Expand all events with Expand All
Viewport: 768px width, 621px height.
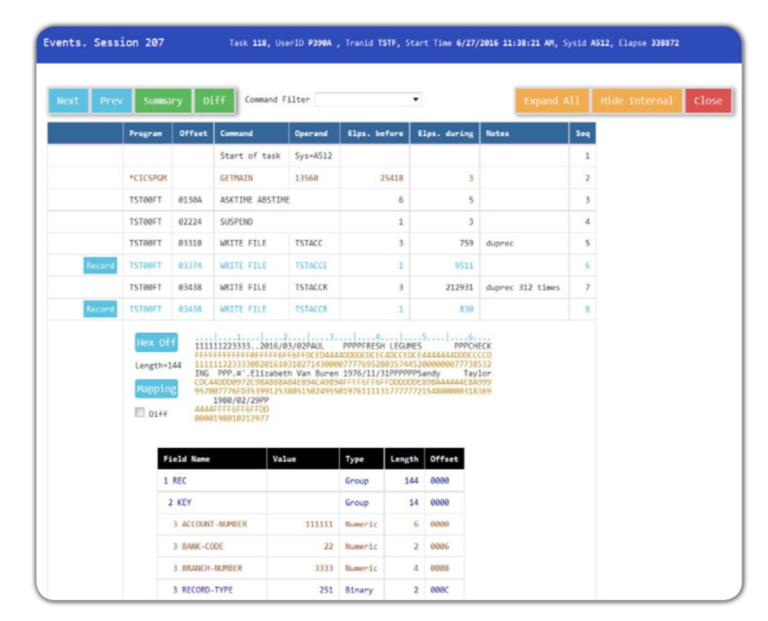552,101
